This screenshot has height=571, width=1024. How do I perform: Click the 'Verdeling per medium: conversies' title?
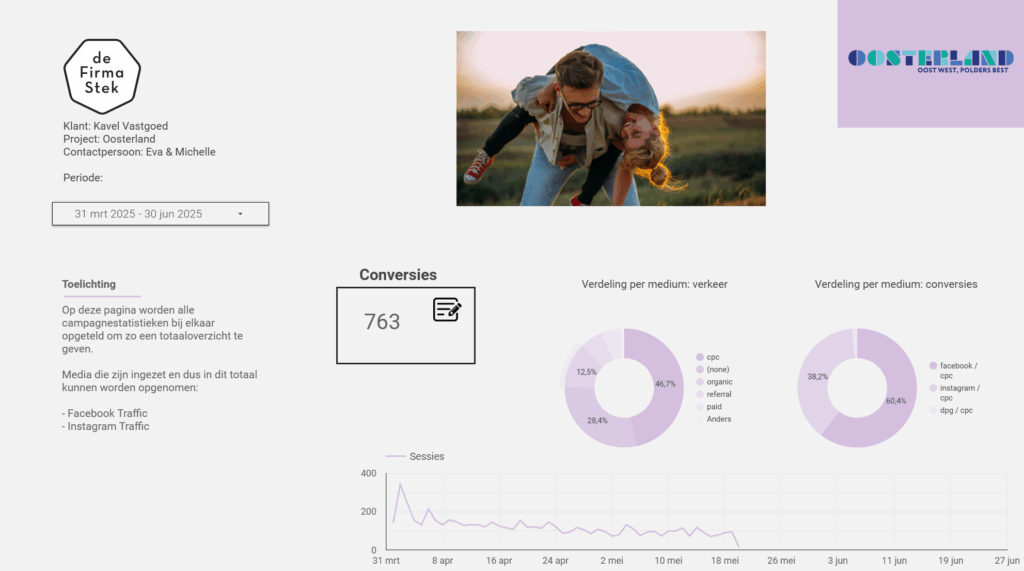point(896,284)
